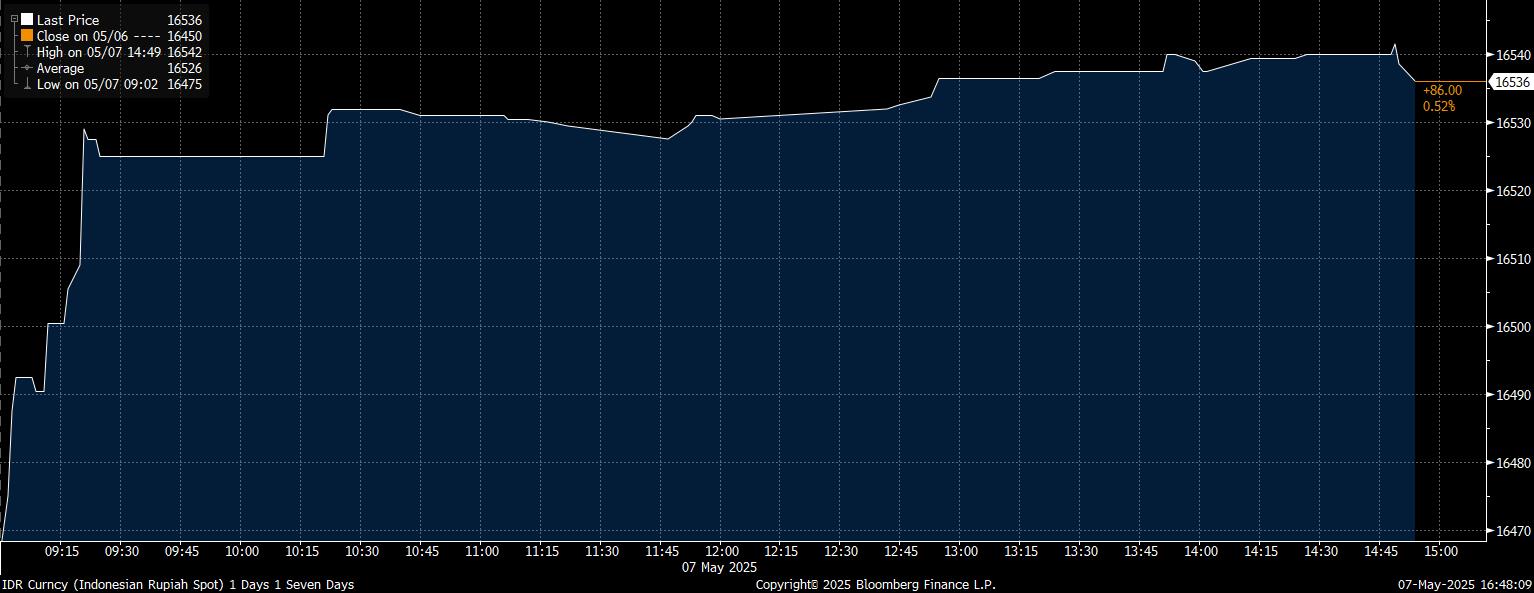This screenshot has height=593, width=1534.
Task: Click the 16470 y-axis price label
Action: (1514, 532)
